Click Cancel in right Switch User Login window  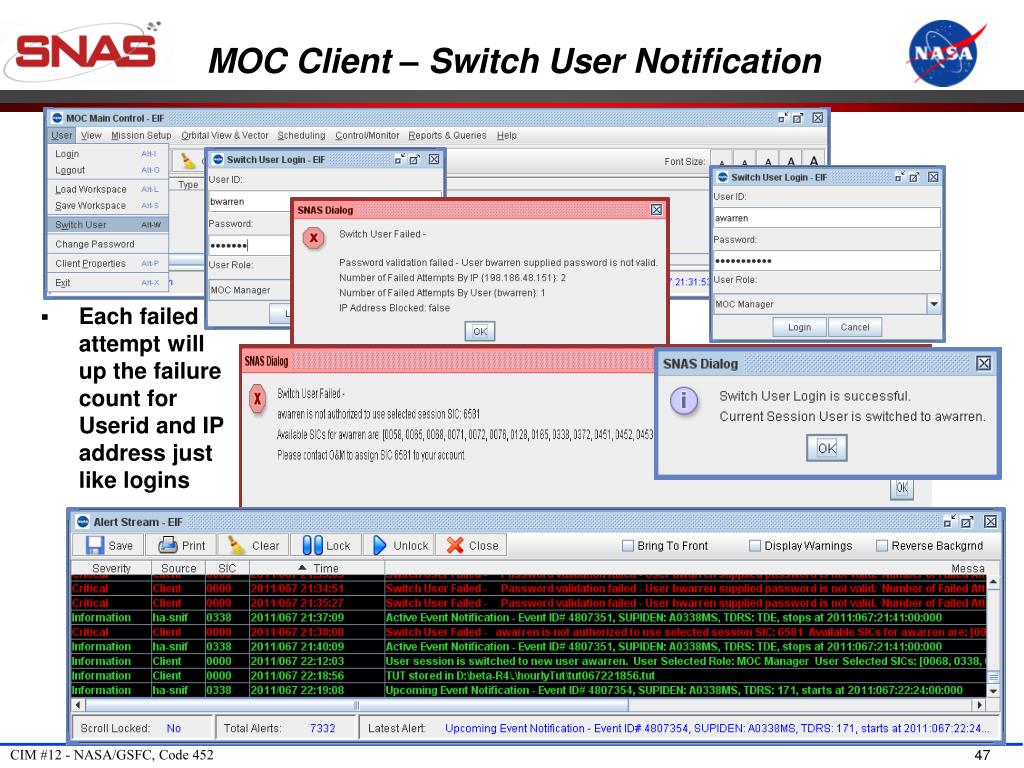coord(855,327)
